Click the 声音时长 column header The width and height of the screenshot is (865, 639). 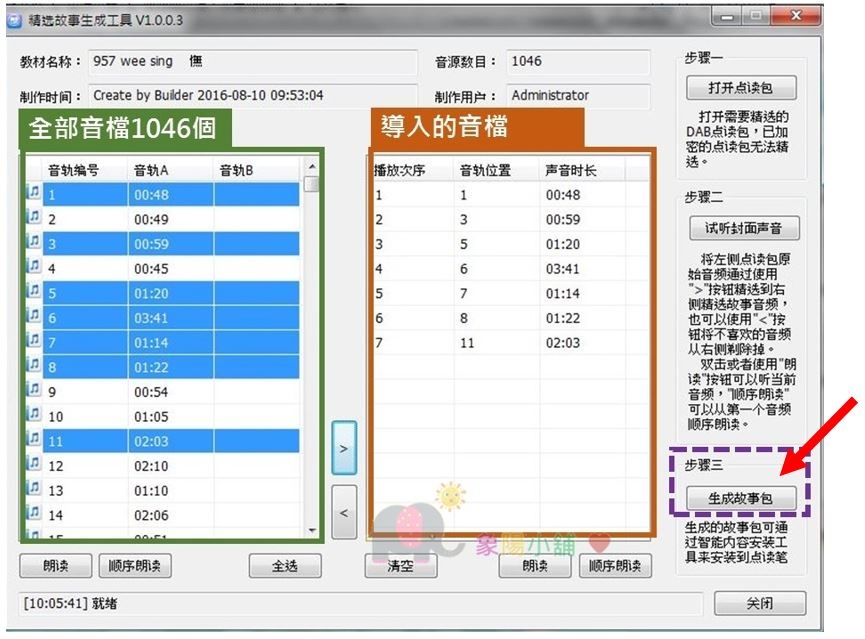pyautogui.click(x=583, y=170)
